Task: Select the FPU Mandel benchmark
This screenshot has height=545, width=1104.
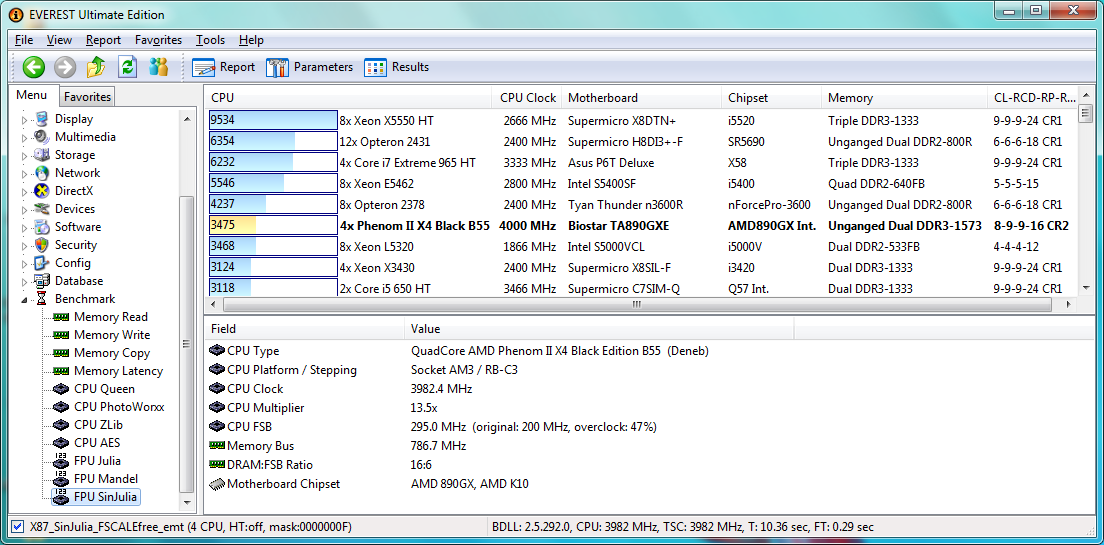Action: (106, 479)
